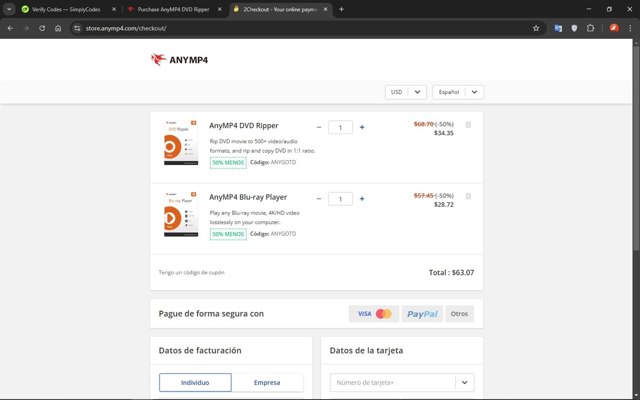This screenshot has height=400, width=640.
Task: Select the Individuo billing option
Action: coord(195,382)
